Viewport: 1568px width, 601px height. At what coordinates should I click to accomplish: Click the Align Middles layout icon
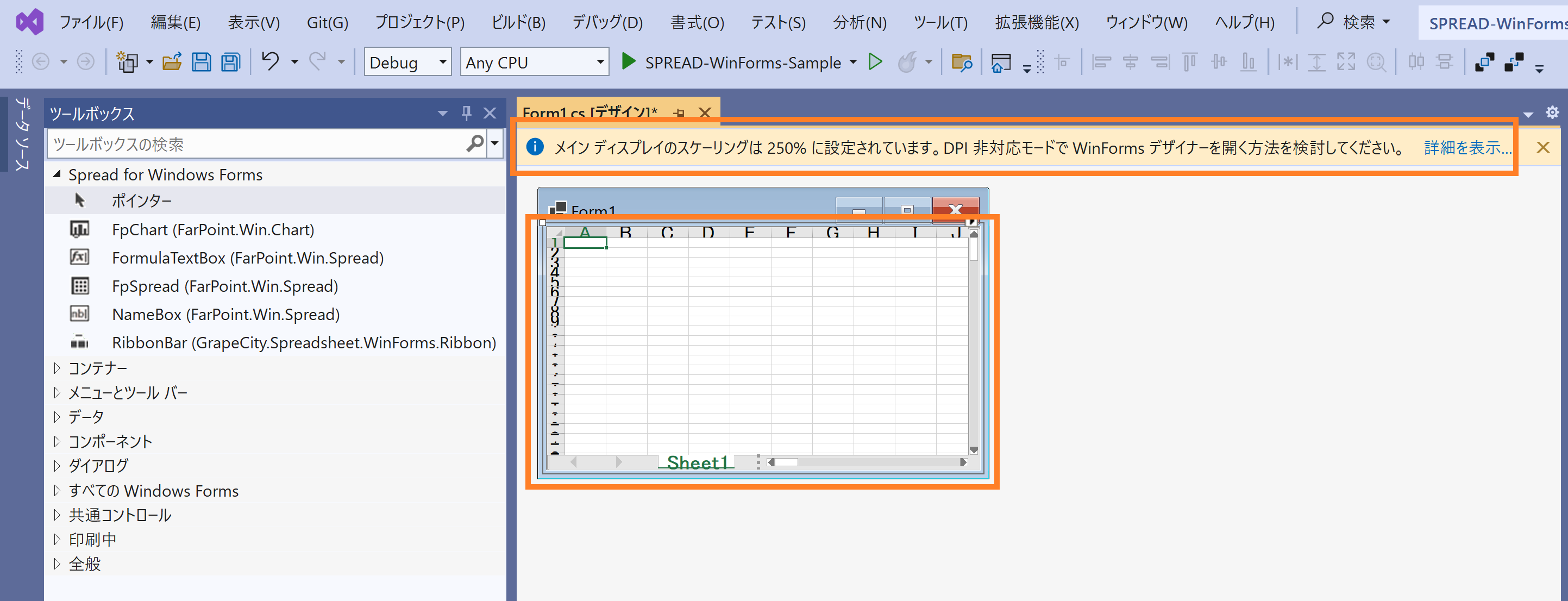point(1219,61)
